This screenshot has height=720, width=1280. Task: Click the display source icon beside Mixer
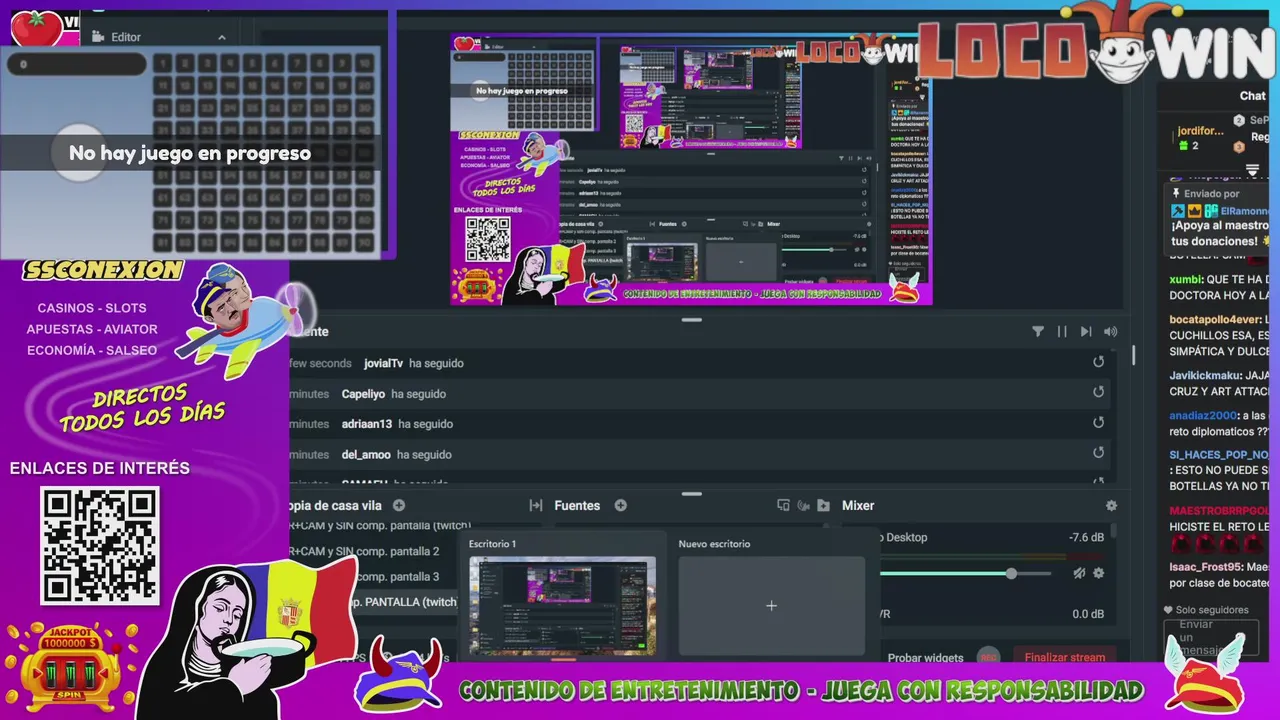point(783,506)
